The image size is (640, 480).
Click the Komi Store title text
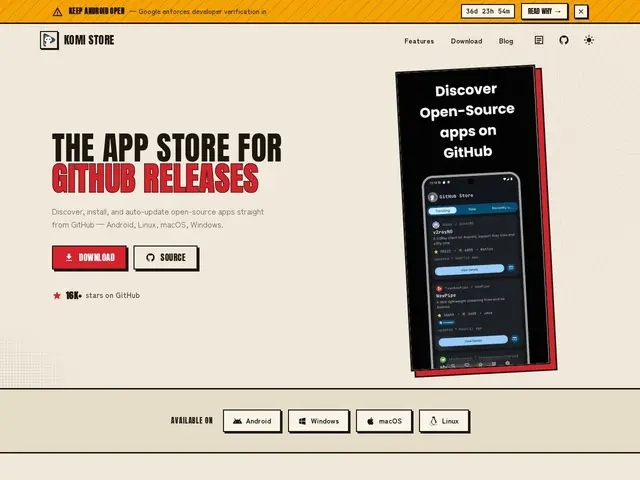(x=89, y=40)
